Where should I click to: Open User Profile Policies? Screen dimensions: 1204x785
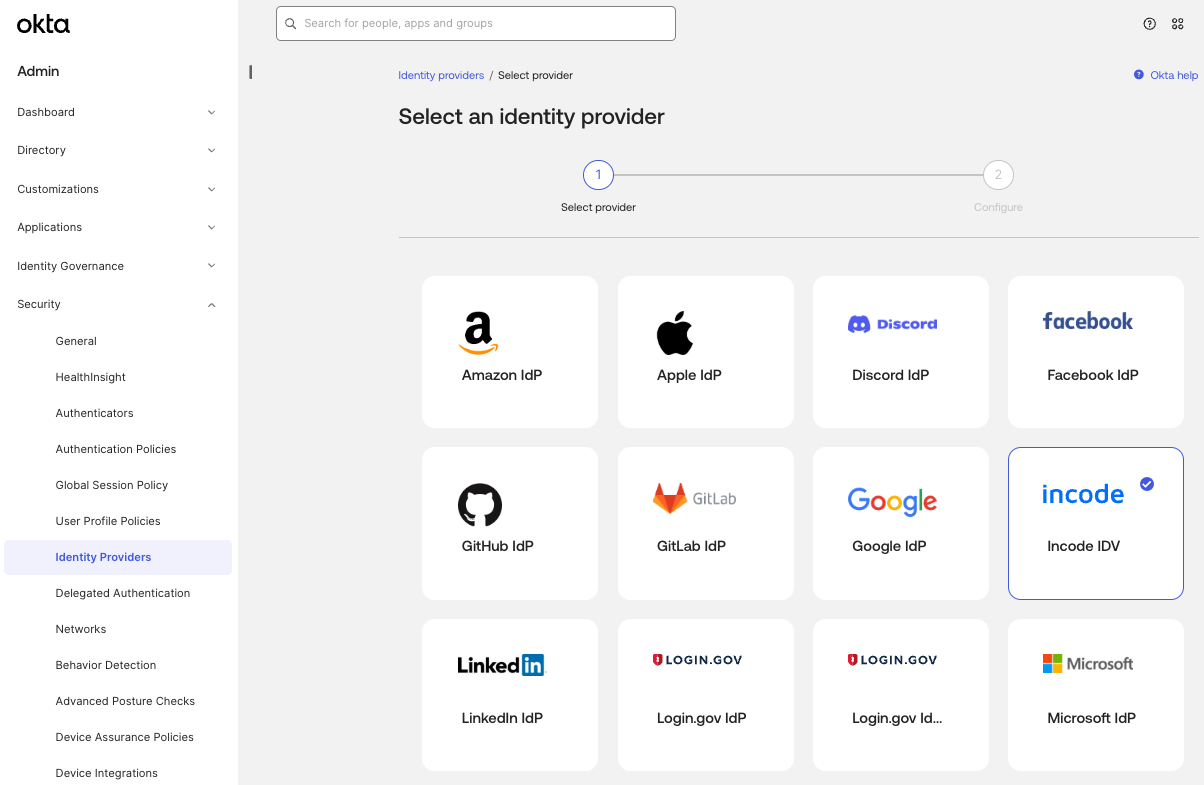point(108,521)
